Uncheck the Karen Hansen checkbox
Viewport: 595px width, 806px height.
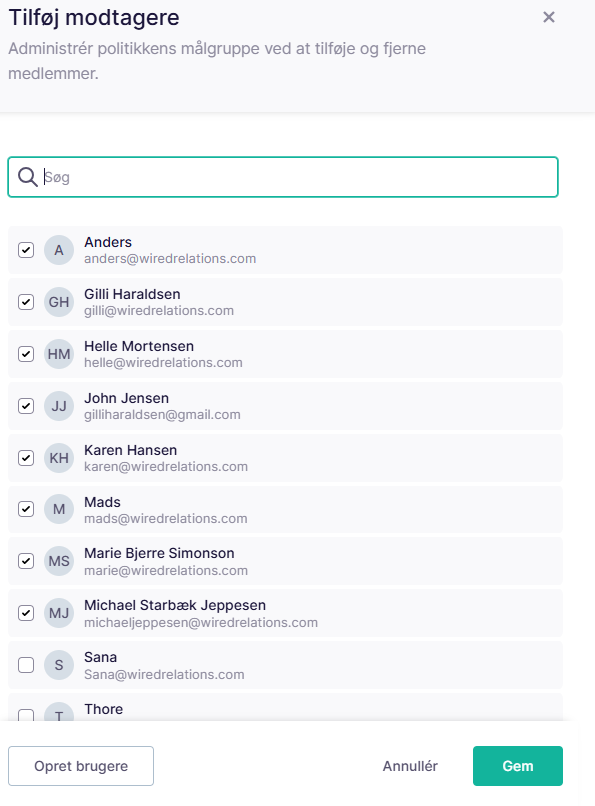(x=26, y=458)
